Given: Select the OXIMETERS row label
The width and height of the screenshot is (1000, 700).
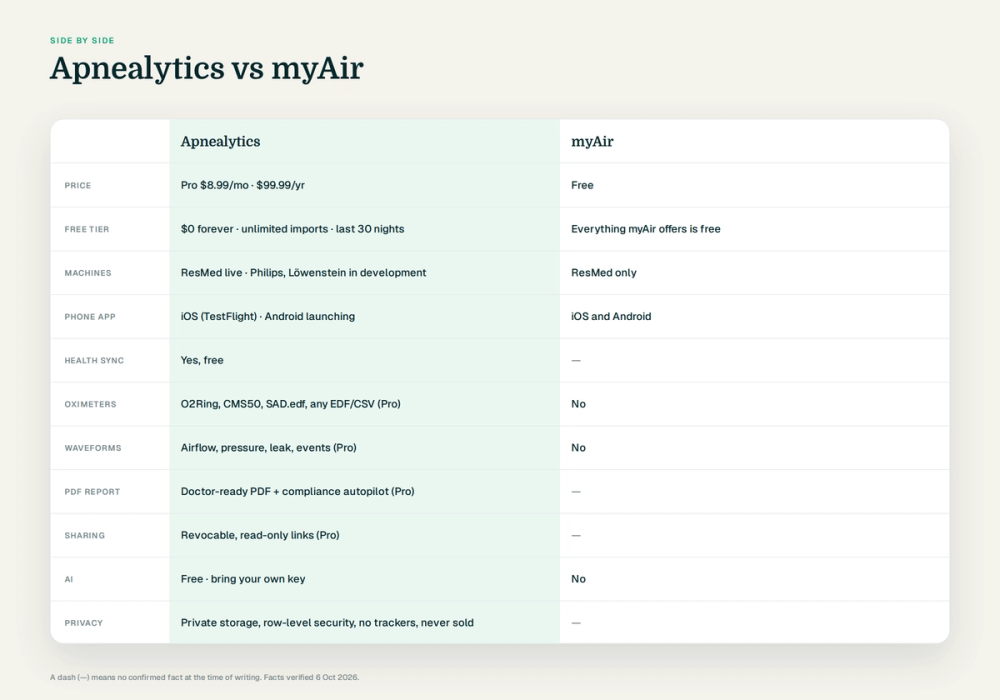Looking at the screenshot, I should pos(91,404).
